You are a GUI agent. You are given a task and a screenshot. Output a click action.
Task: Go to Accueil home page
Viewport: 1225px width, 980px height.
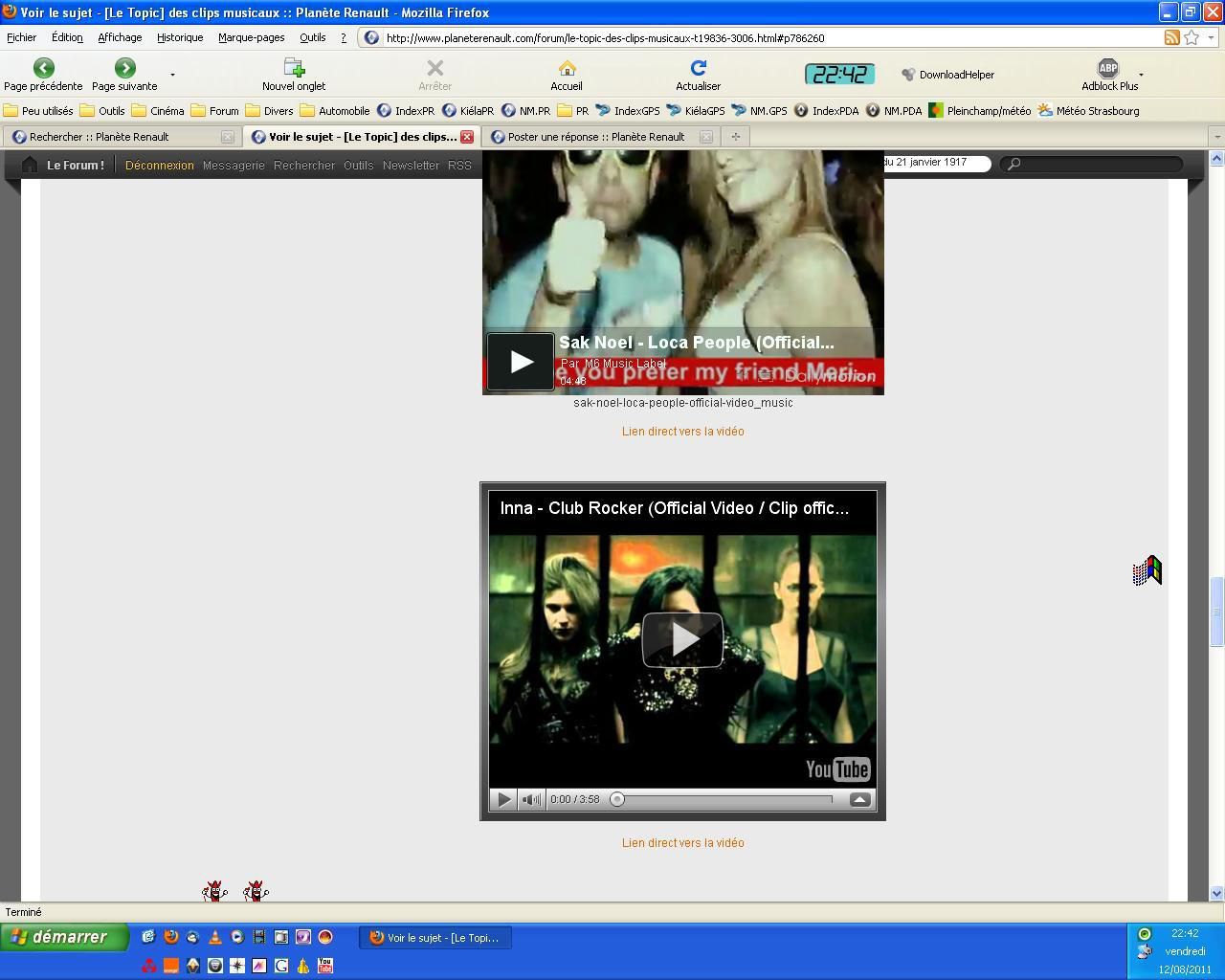click(x=567, y=68)
